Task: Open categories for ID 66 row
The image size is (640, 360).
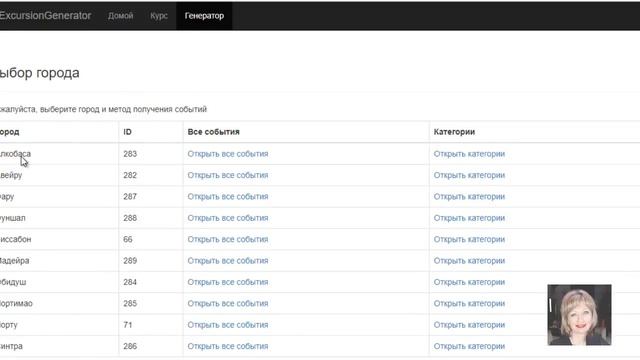Action: (469, 239)
